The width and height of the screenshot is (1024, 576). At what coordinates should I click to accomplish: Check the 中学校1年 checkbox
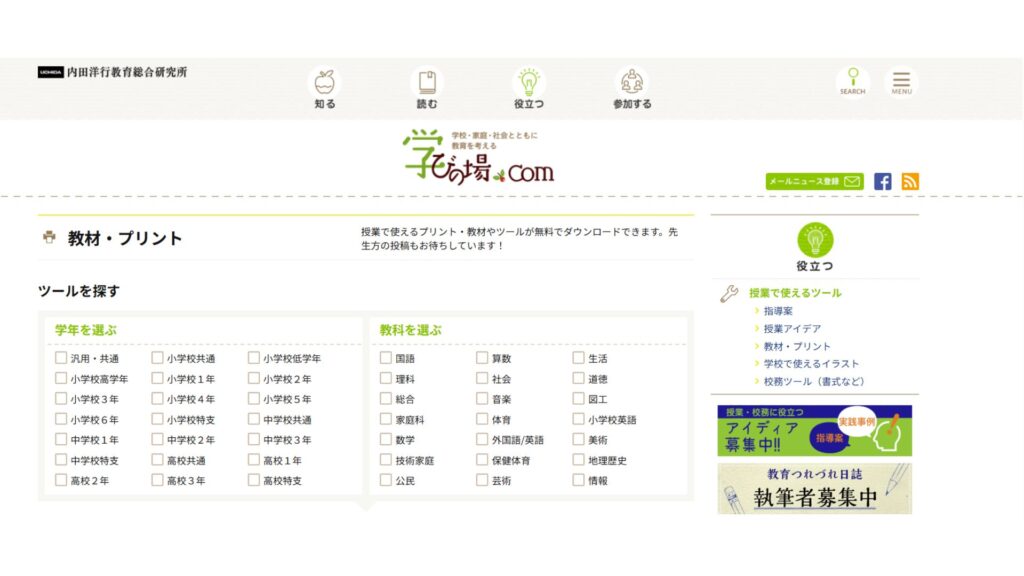pyautogui.click(x=61, y=440)
